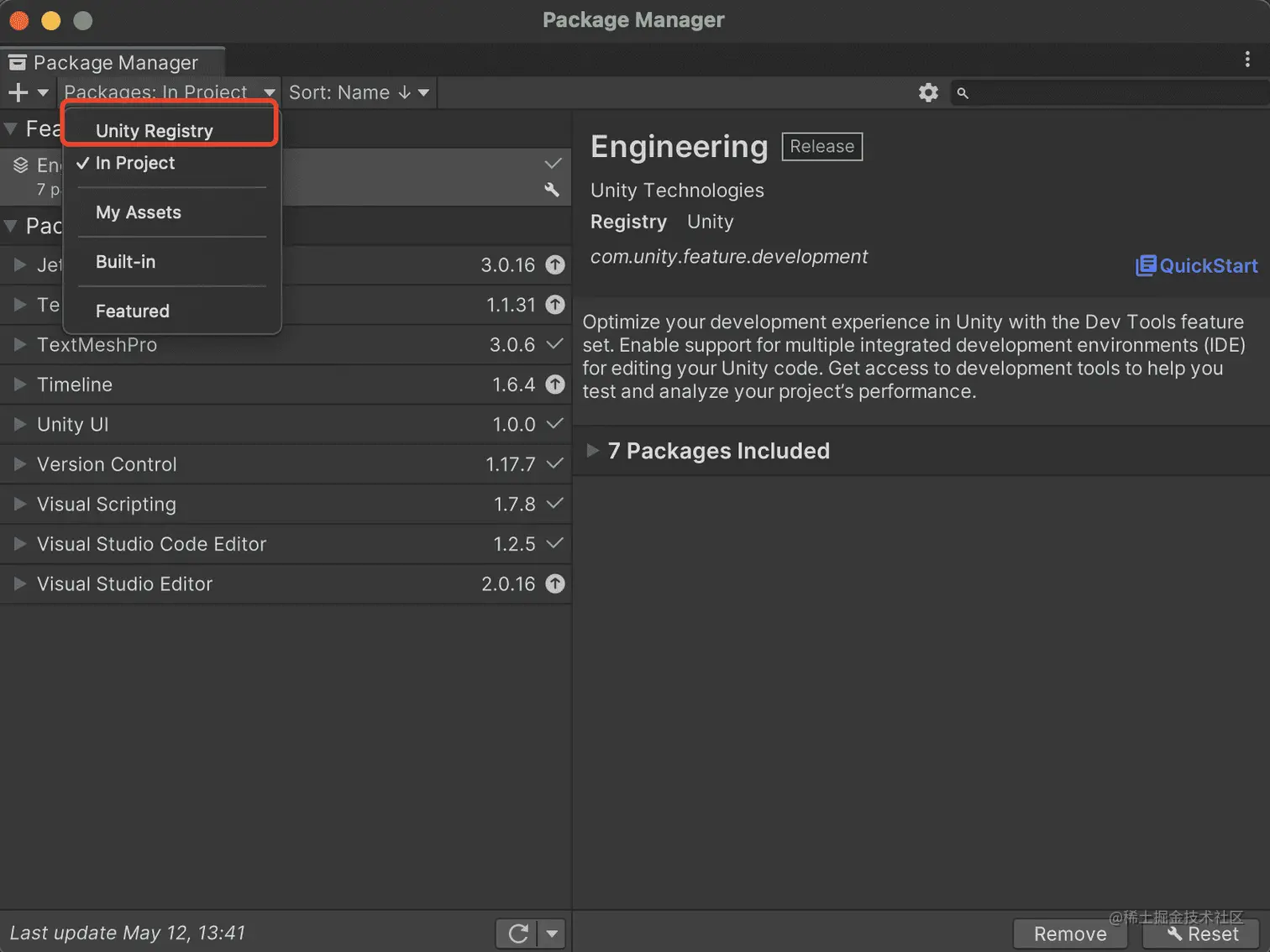
Task: Click the yellow minimize window button
Action: [51, 20]
